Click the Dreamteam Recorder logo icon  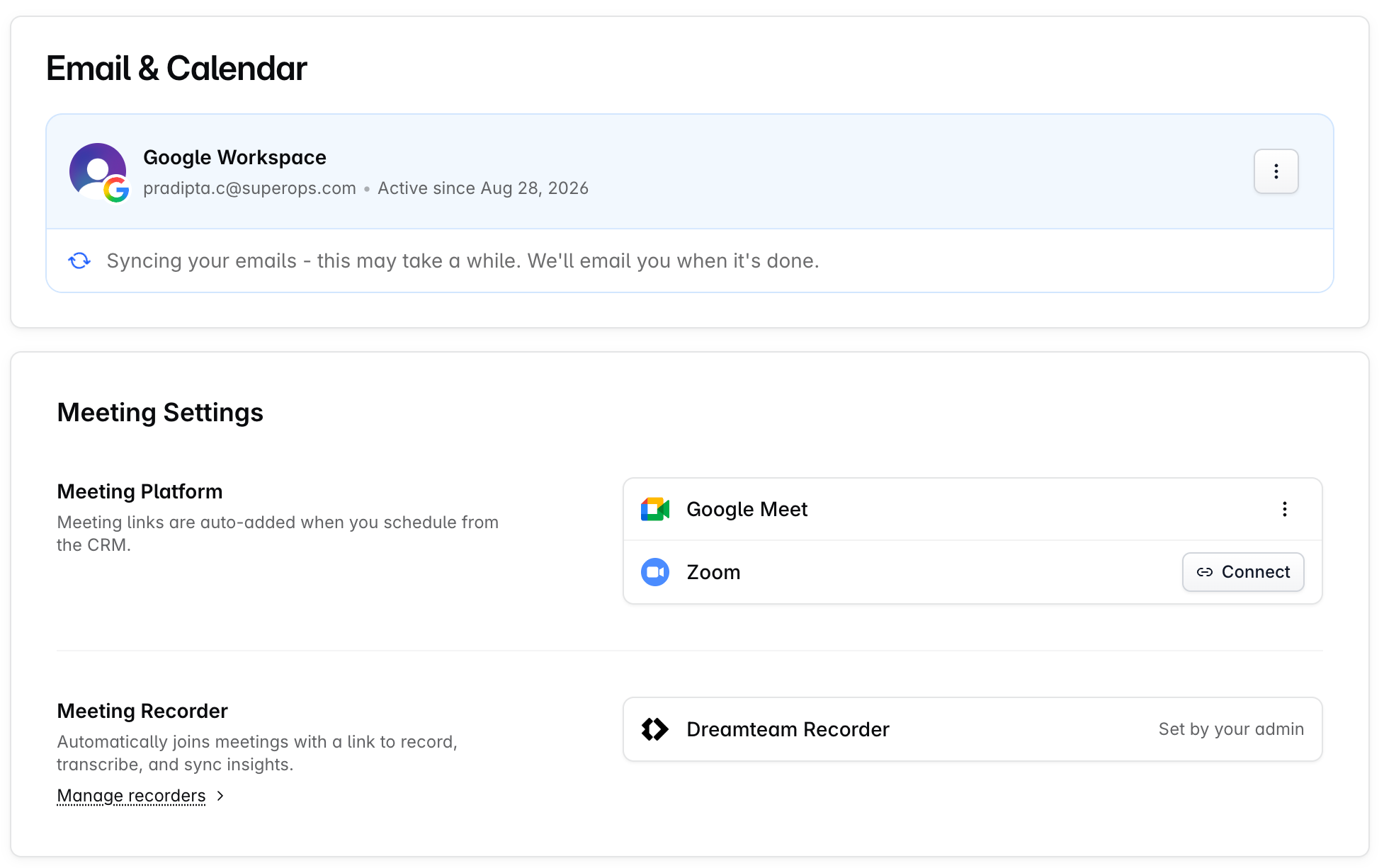(x=655, y=729)
